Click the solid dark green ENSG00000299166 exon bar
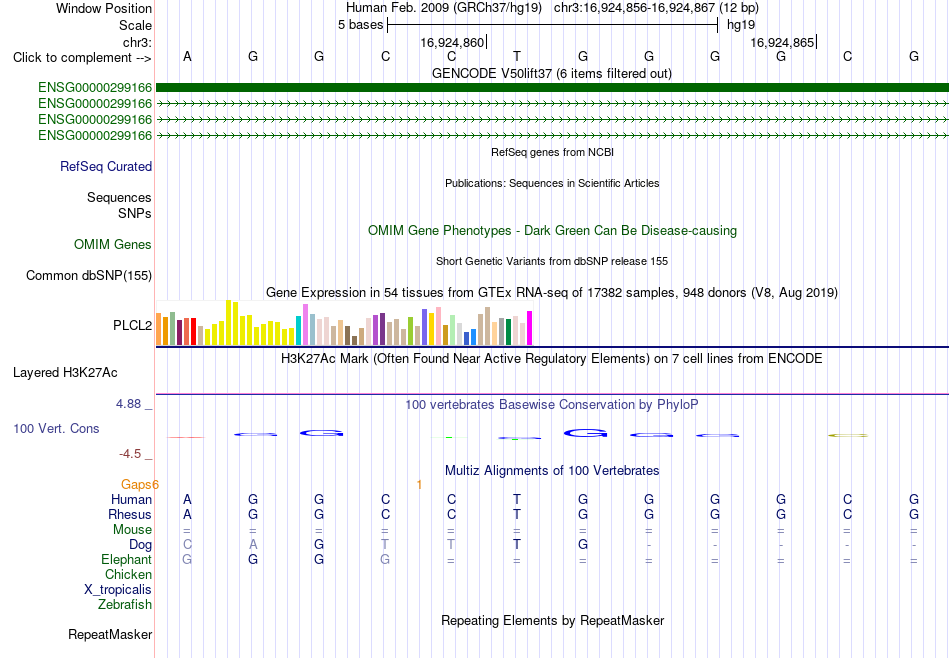This screenshot has width=950, height=658. coord(552,87)
